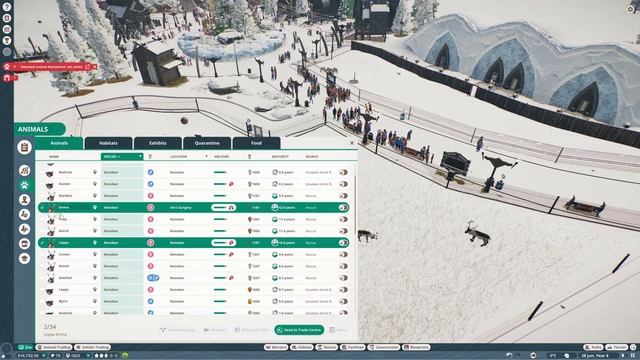Toggle the switch in Astrid row

tap(343, 231)
